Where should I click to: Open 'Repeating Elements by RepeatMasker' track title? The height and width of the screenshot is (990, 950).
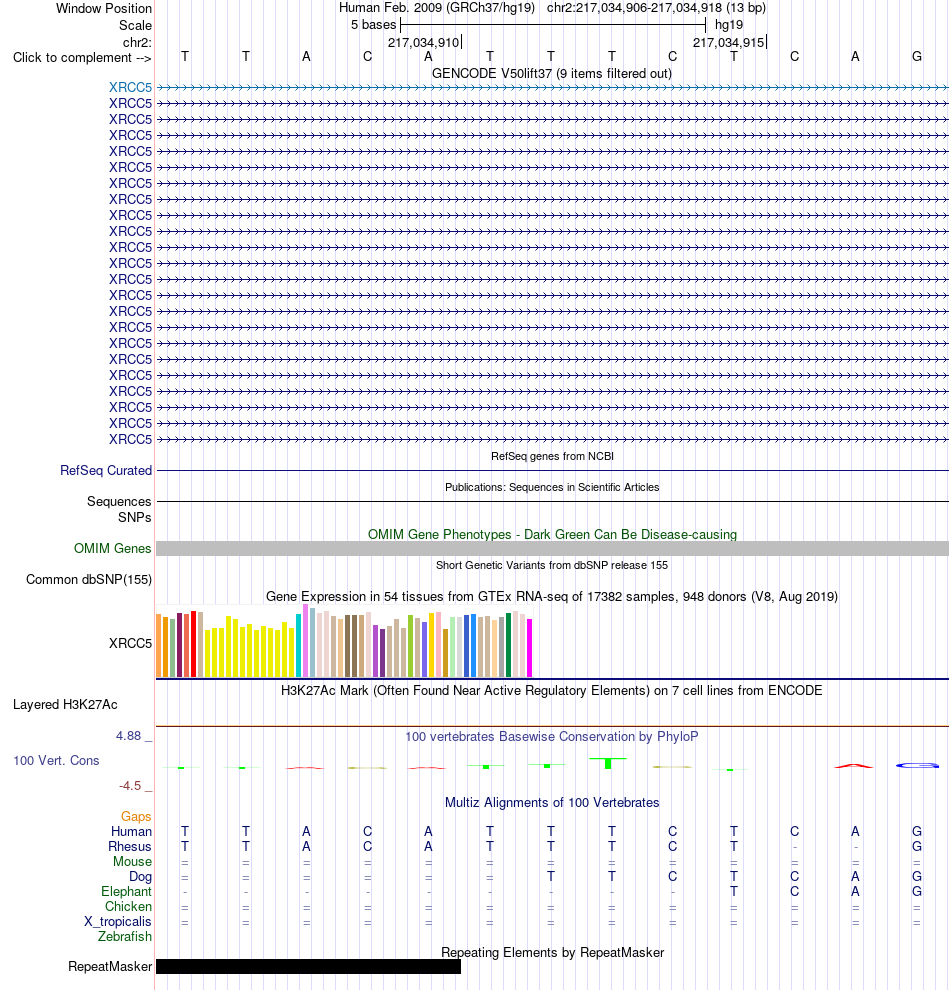click(x=552, y=952)
